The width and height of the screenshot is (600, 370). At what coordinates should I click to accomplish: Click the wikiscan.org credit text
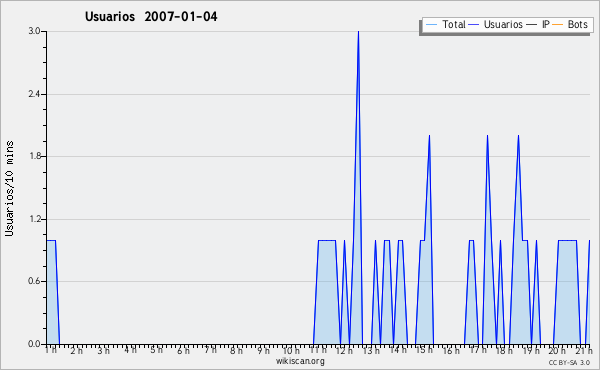(300, 361)
